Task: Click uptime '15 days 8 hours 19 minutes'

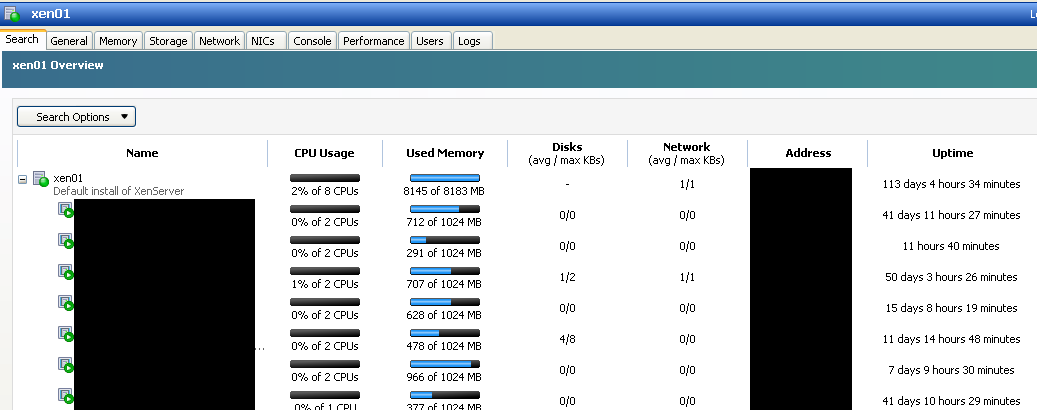Action: (x=951, y=308)
